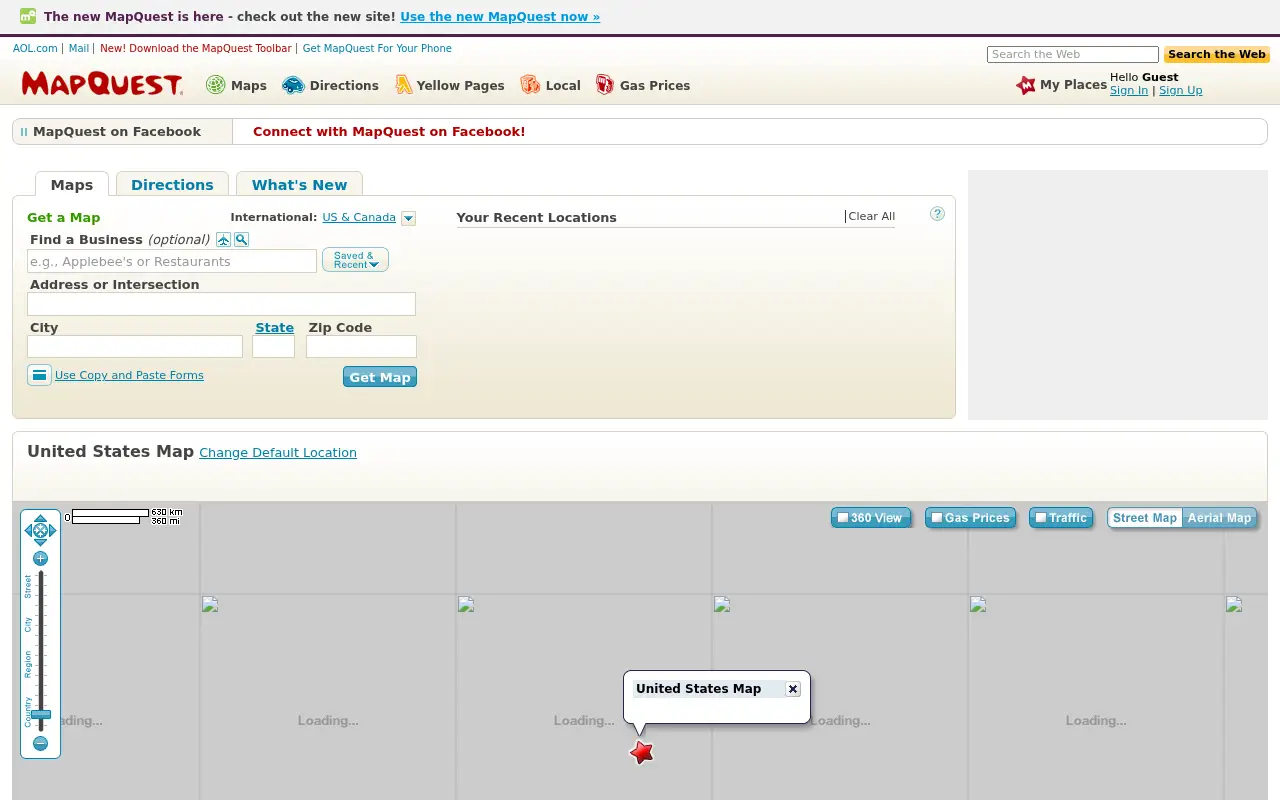Click the Clear All recent locations link
Viewport: 1280px width, 800px height.
click(872, 216)
